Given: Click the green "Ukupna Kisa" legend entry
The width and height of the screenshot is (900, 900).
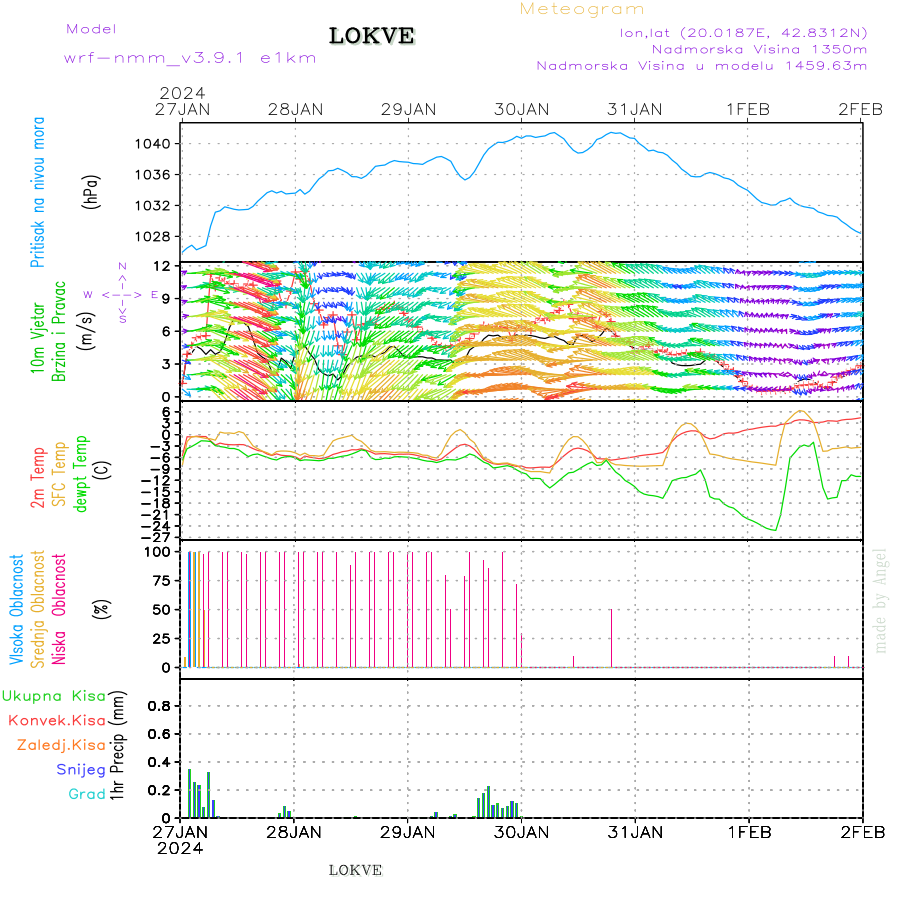Looking at the screenshot, I should tap(54, 696).
